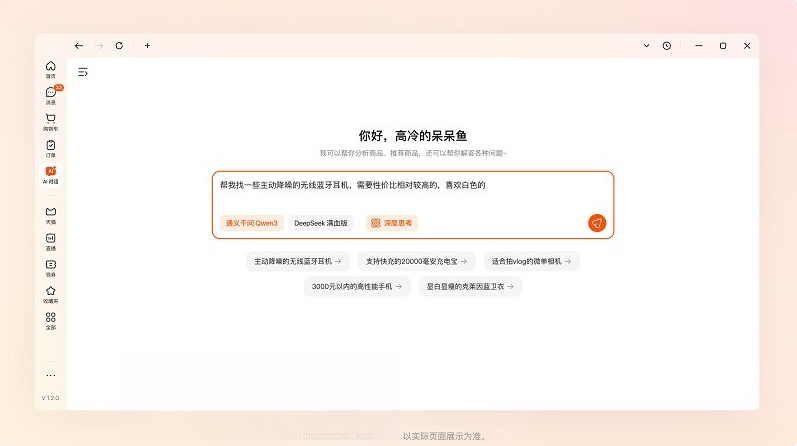Select the DeepSeek 满血版 model
This screenshot has width=797, height=446.
point(321,223)
